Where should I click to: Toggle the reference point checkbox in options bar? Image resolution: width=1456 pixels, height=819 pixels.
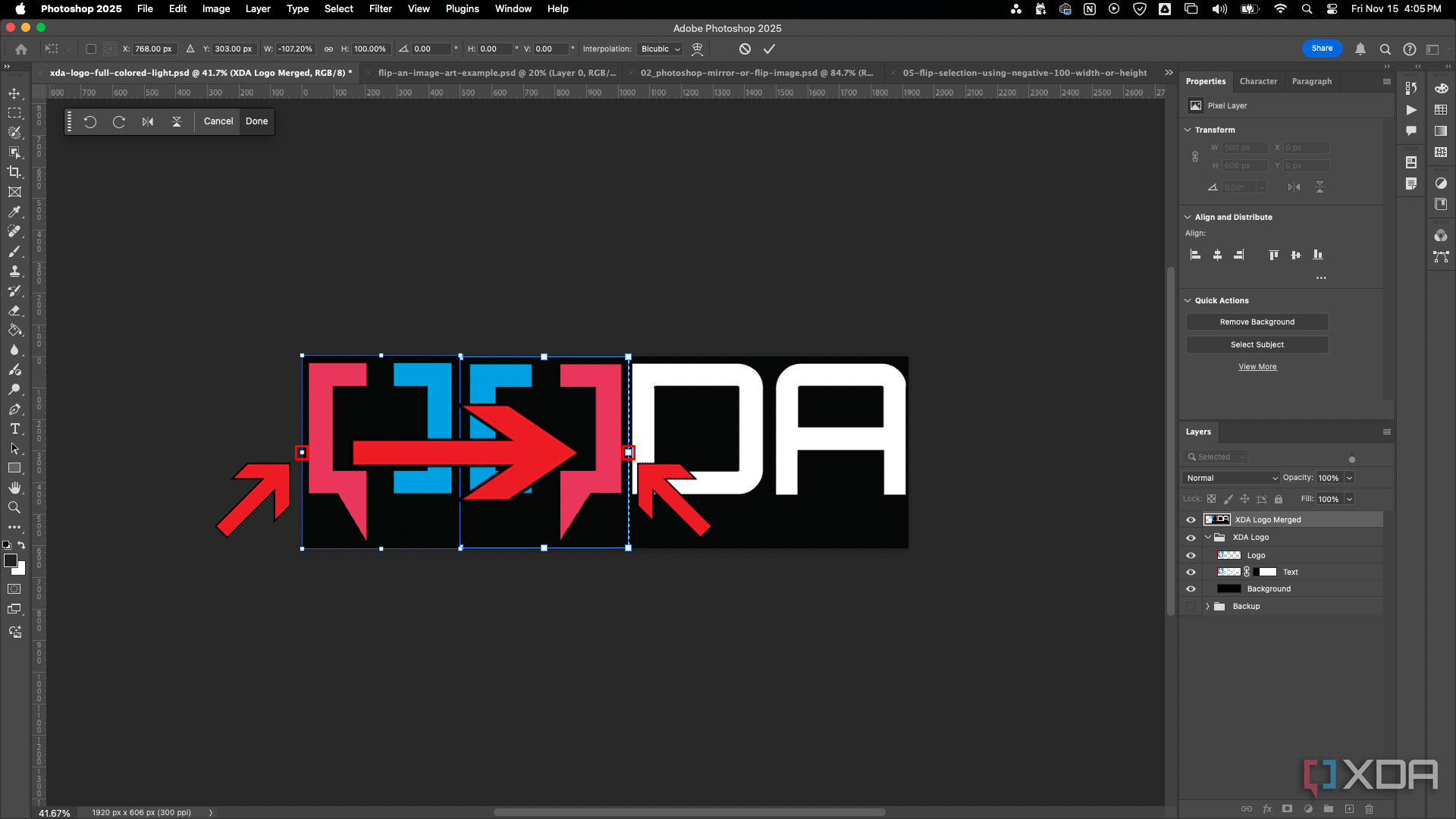[x=91, y=49]
